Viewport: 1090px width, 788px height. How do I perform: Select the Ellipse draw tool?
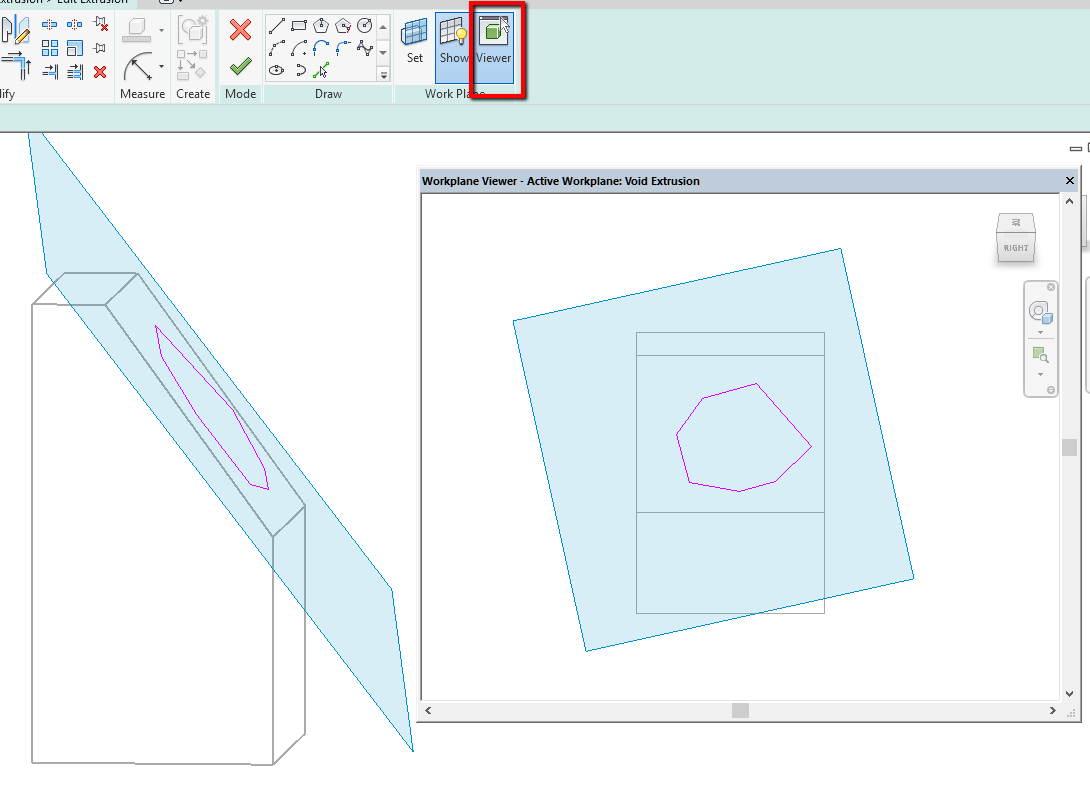(277, 70)
